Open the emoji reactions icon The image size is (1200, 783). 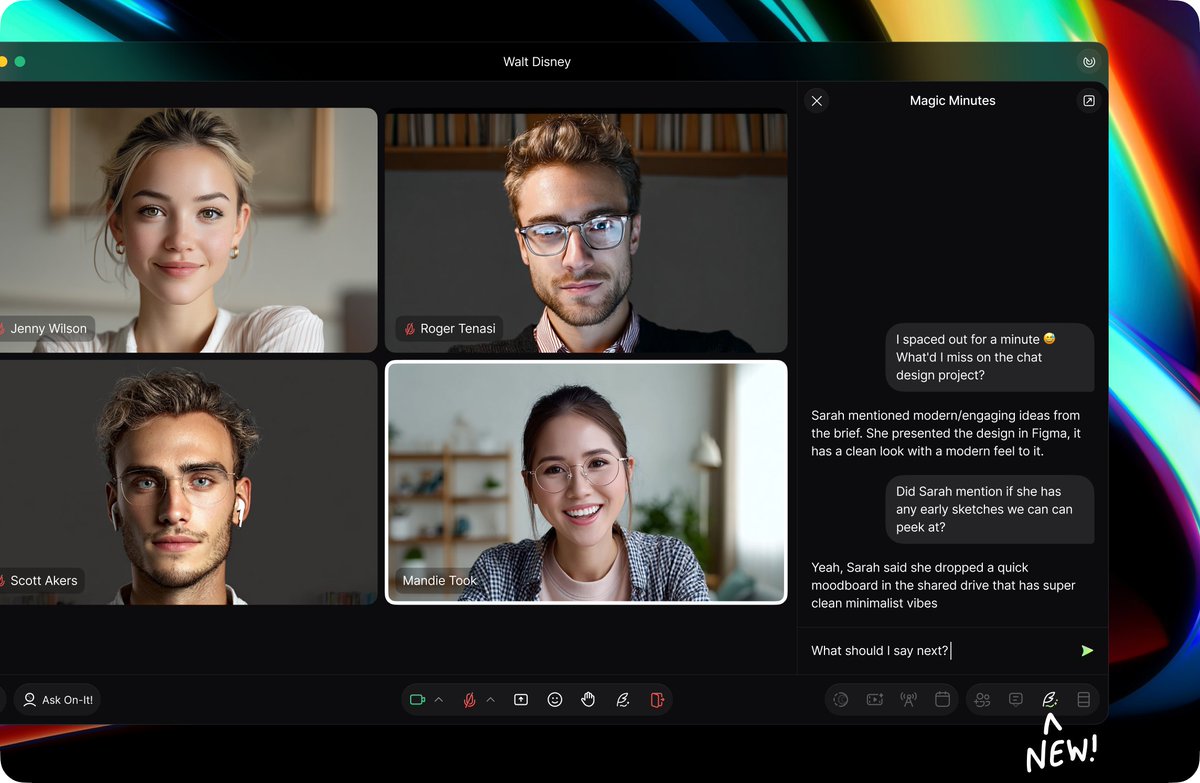coord(555,700)
